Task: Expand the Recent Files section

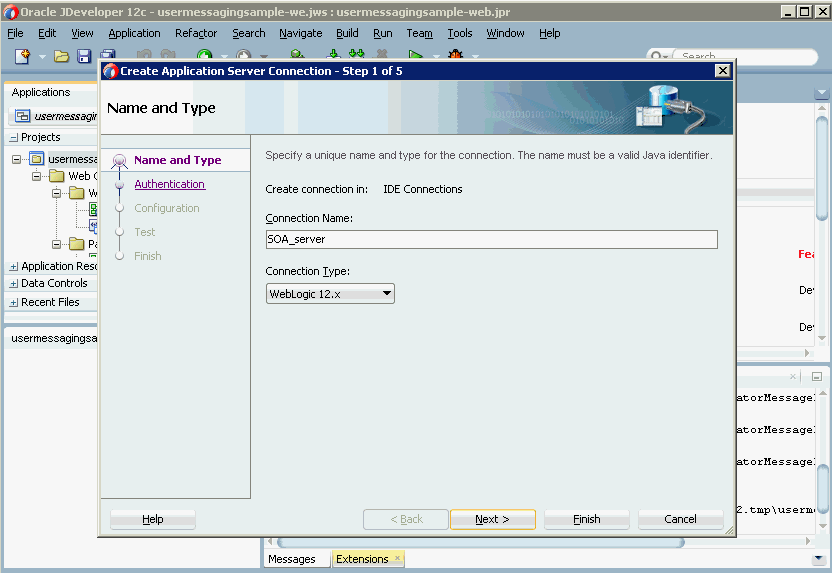Action: coord(14,303)
